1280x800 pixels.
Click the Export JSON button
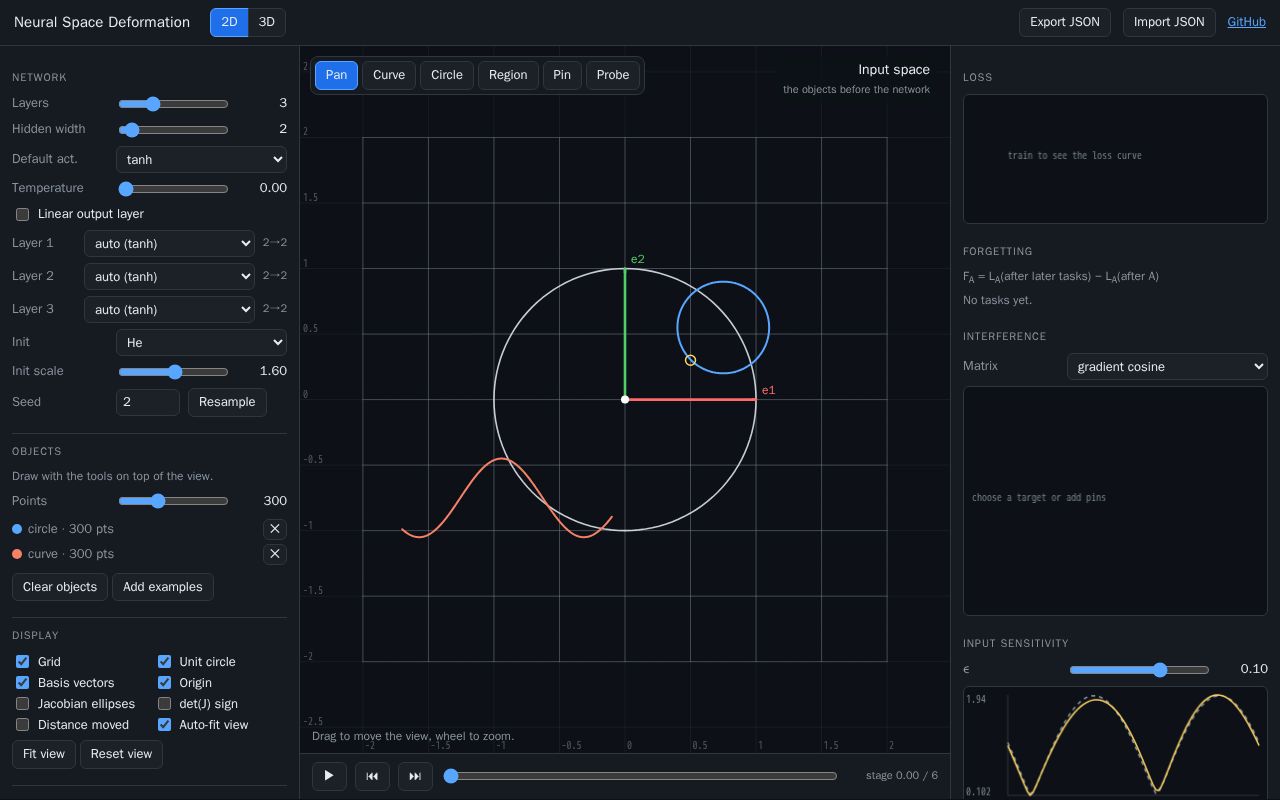point(1065,22)
